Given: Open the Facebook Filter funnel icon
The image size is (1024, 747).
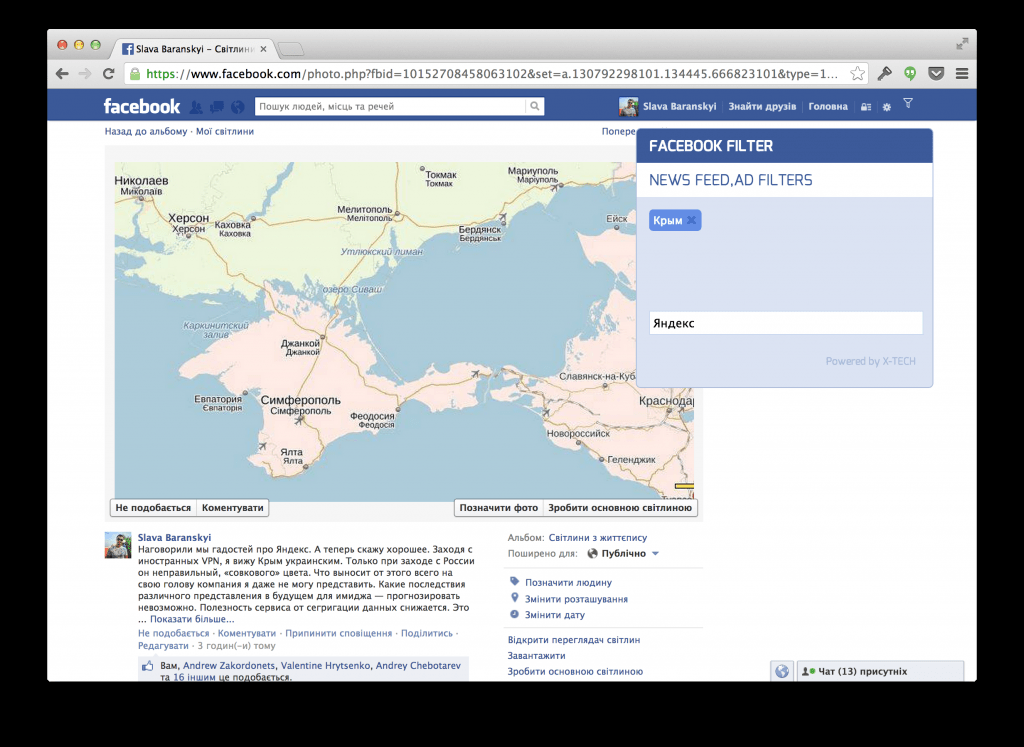Looking at the screenshot, I should pyautogui.click(x=908, y=104).
